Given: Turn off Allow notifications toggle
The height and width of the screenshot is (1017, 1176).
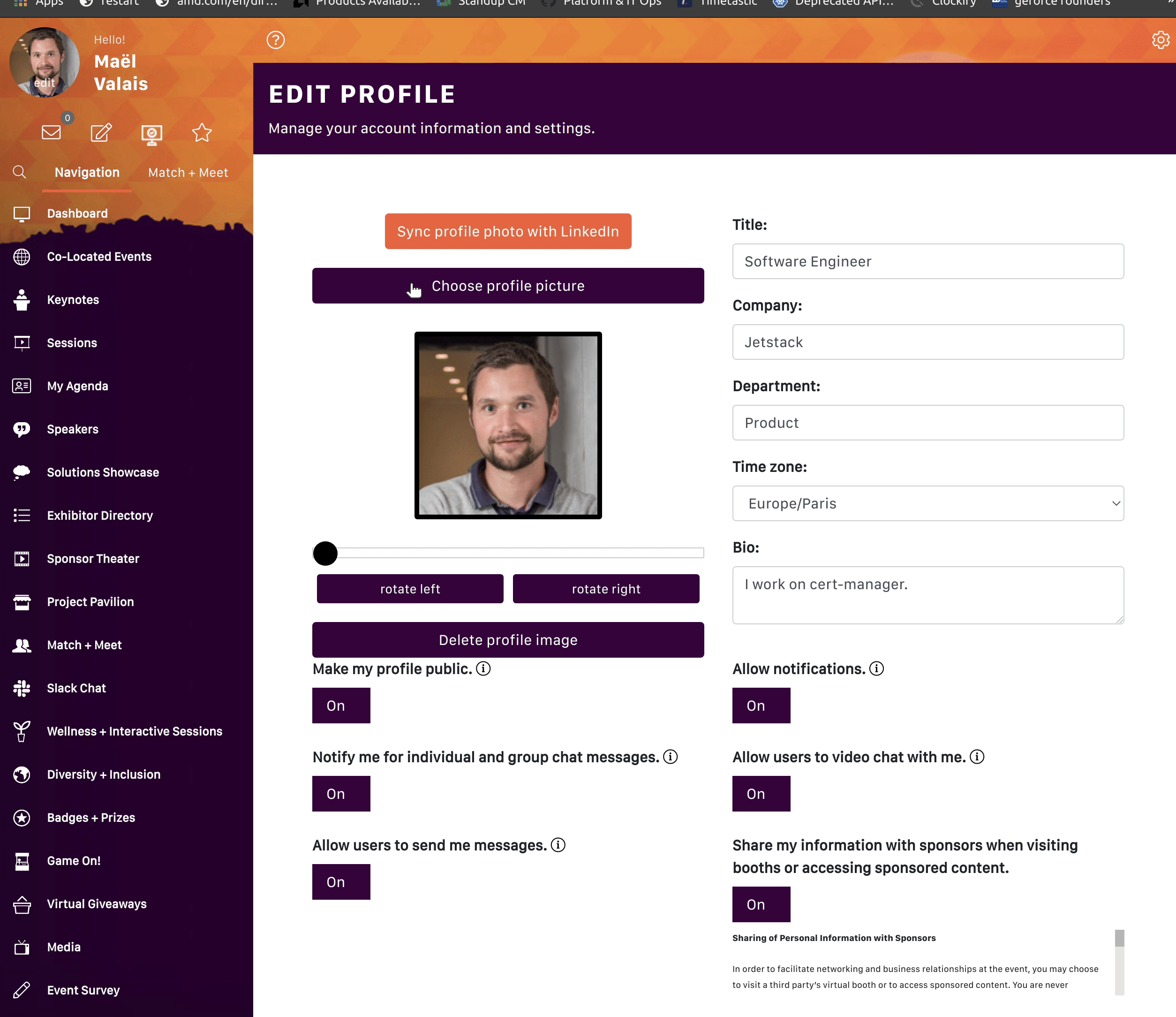Looking at the screenshot, I should click(761, 705).
